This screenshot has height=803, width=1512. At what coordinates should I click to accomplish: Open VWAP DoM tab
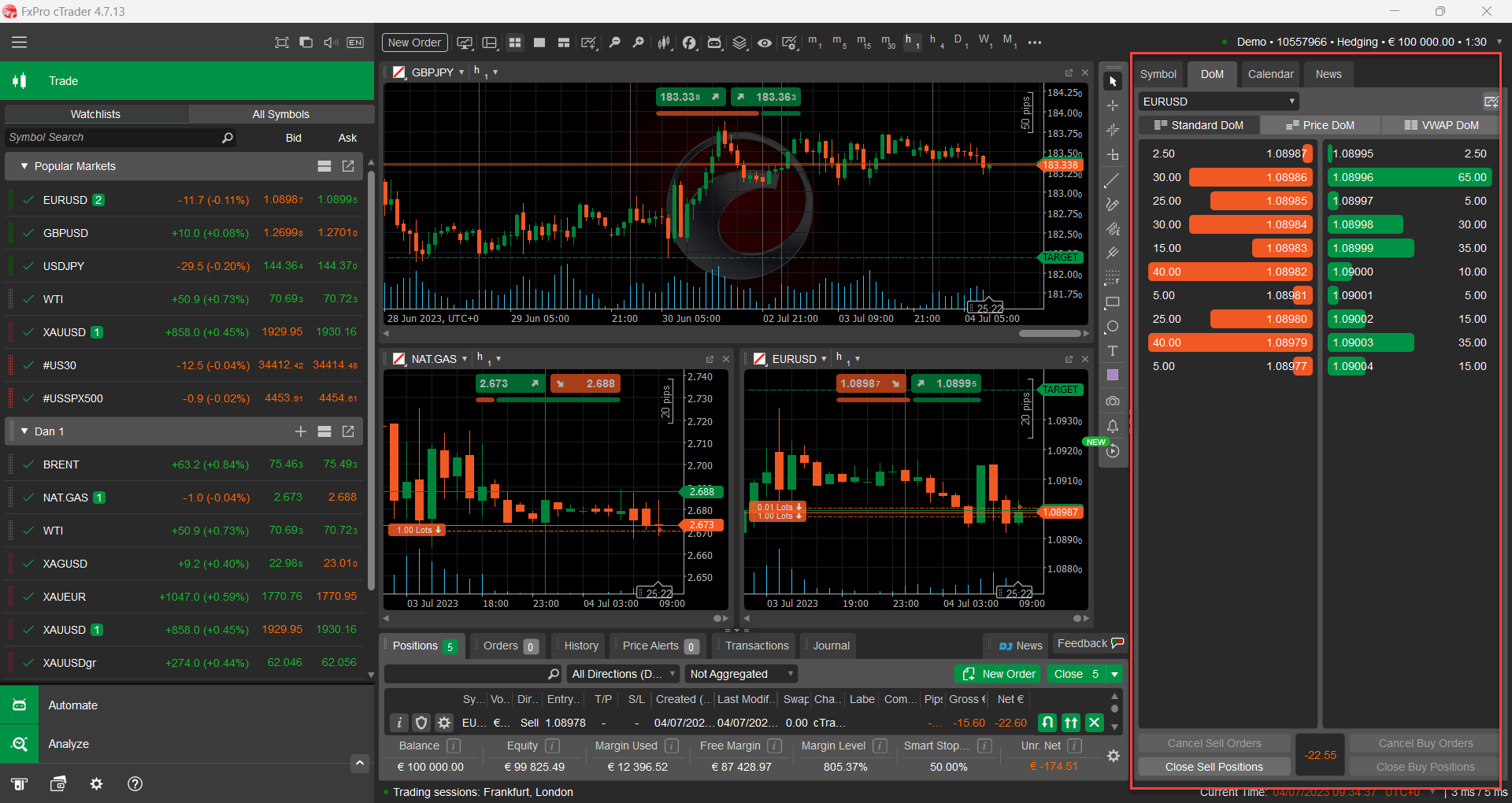[x=1441, y=125]
